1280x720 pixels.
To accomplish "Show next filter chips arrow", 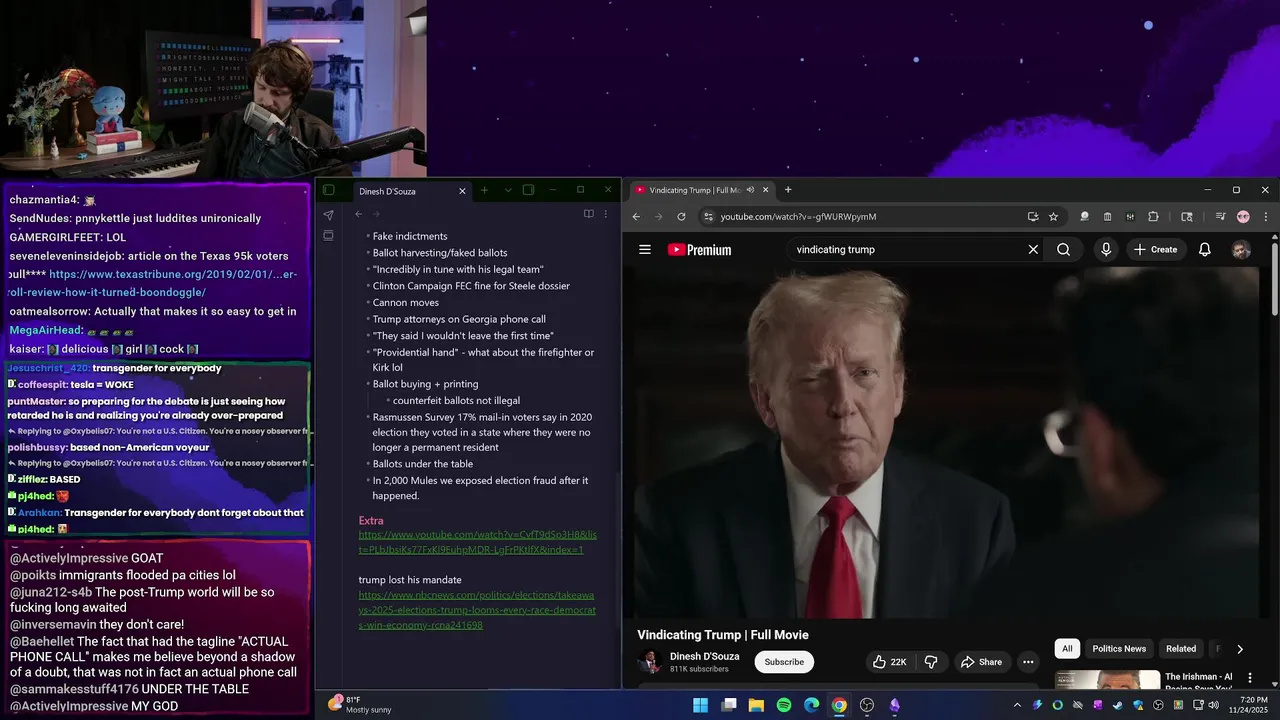I will (1240, 649).
